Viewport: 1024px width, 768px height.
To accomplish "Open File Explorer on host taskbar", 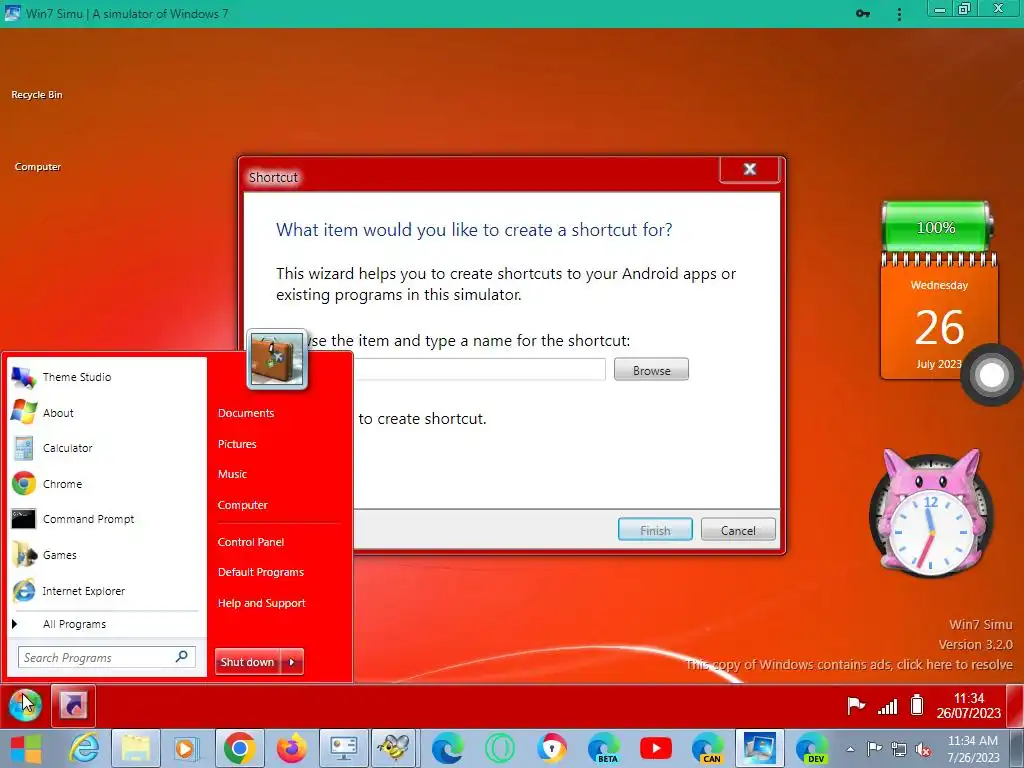I will pyautogui.click(x=136, y=748).
